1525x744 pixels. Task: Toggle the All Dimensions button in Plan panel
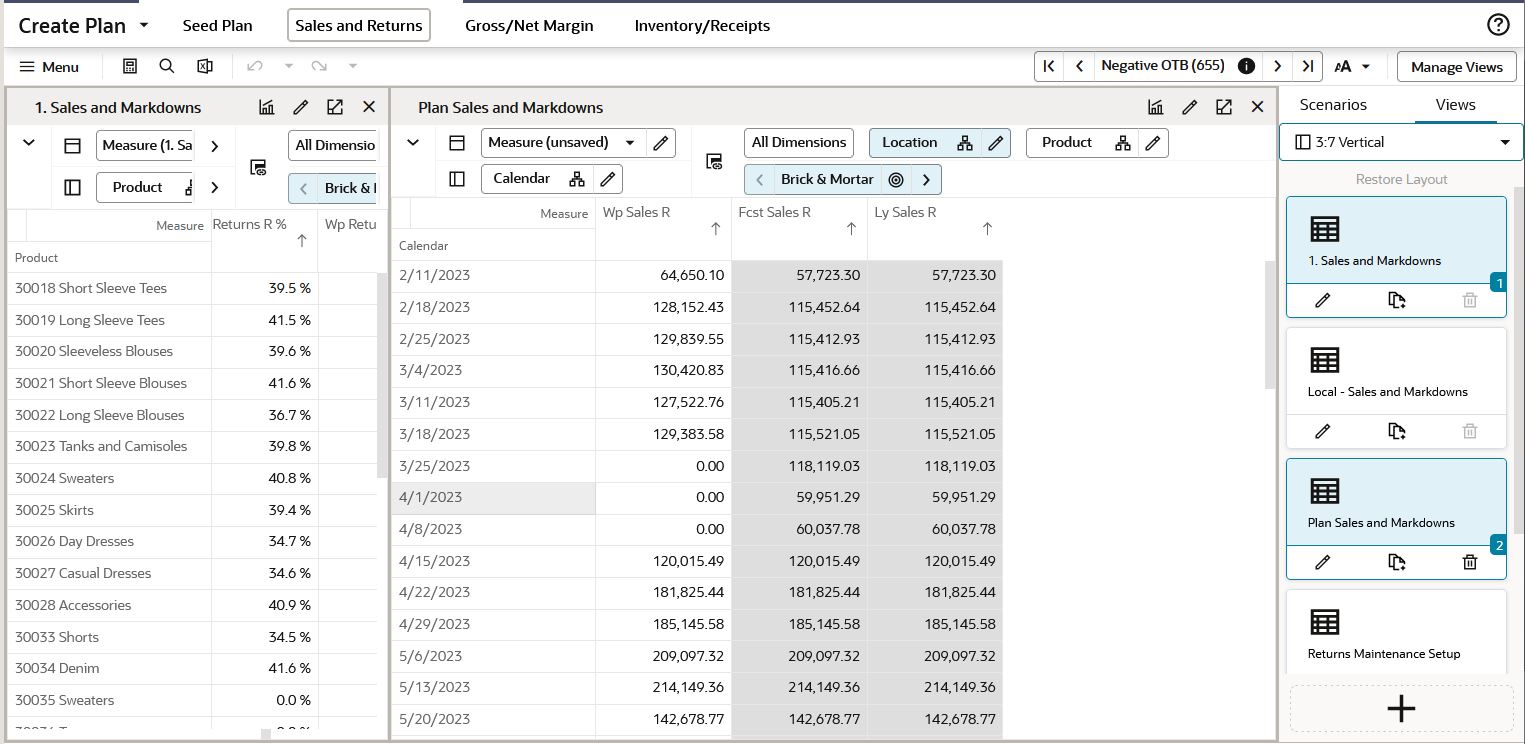799,143
